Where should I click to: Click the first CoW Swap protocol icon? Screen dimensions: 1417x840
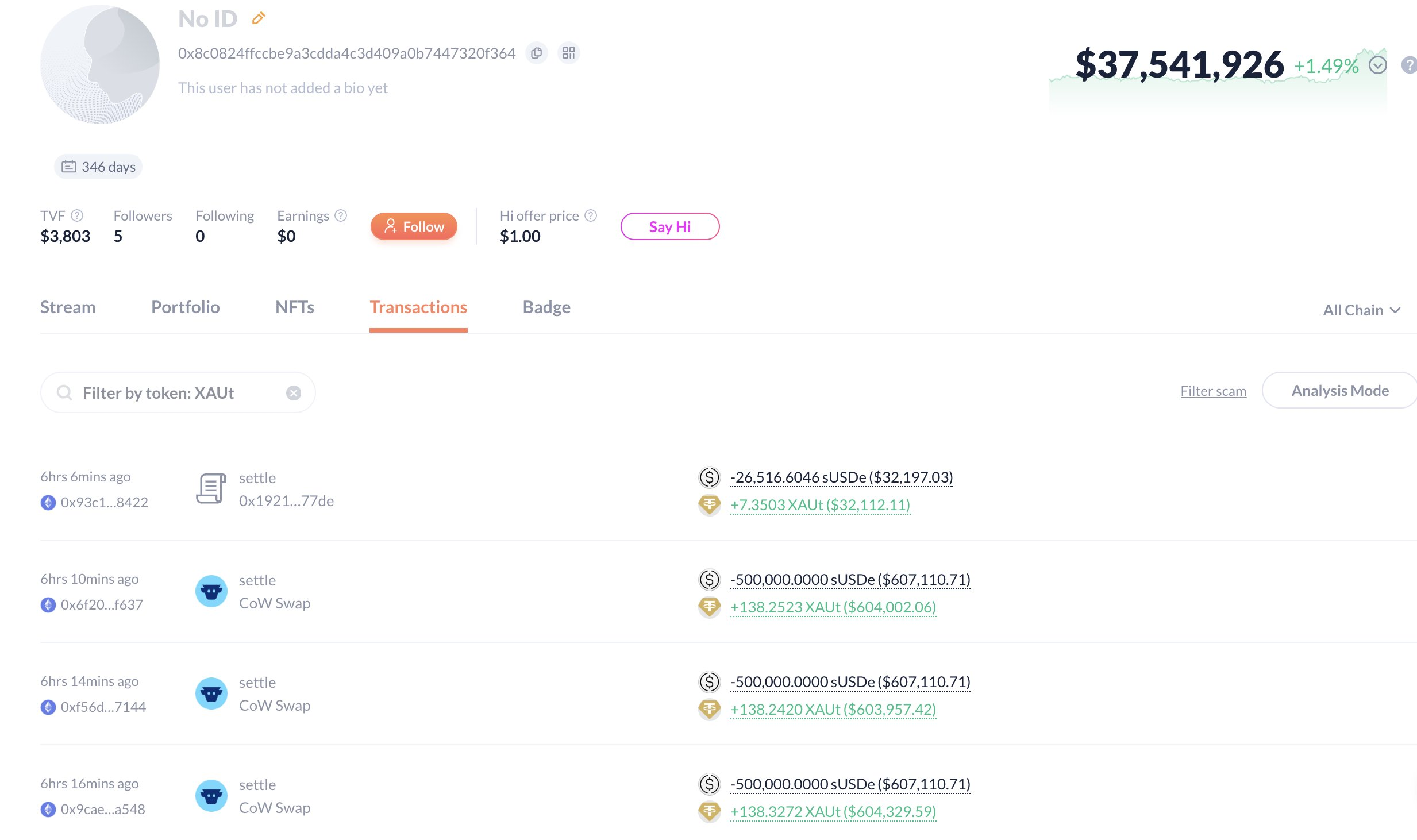(211, 591)
